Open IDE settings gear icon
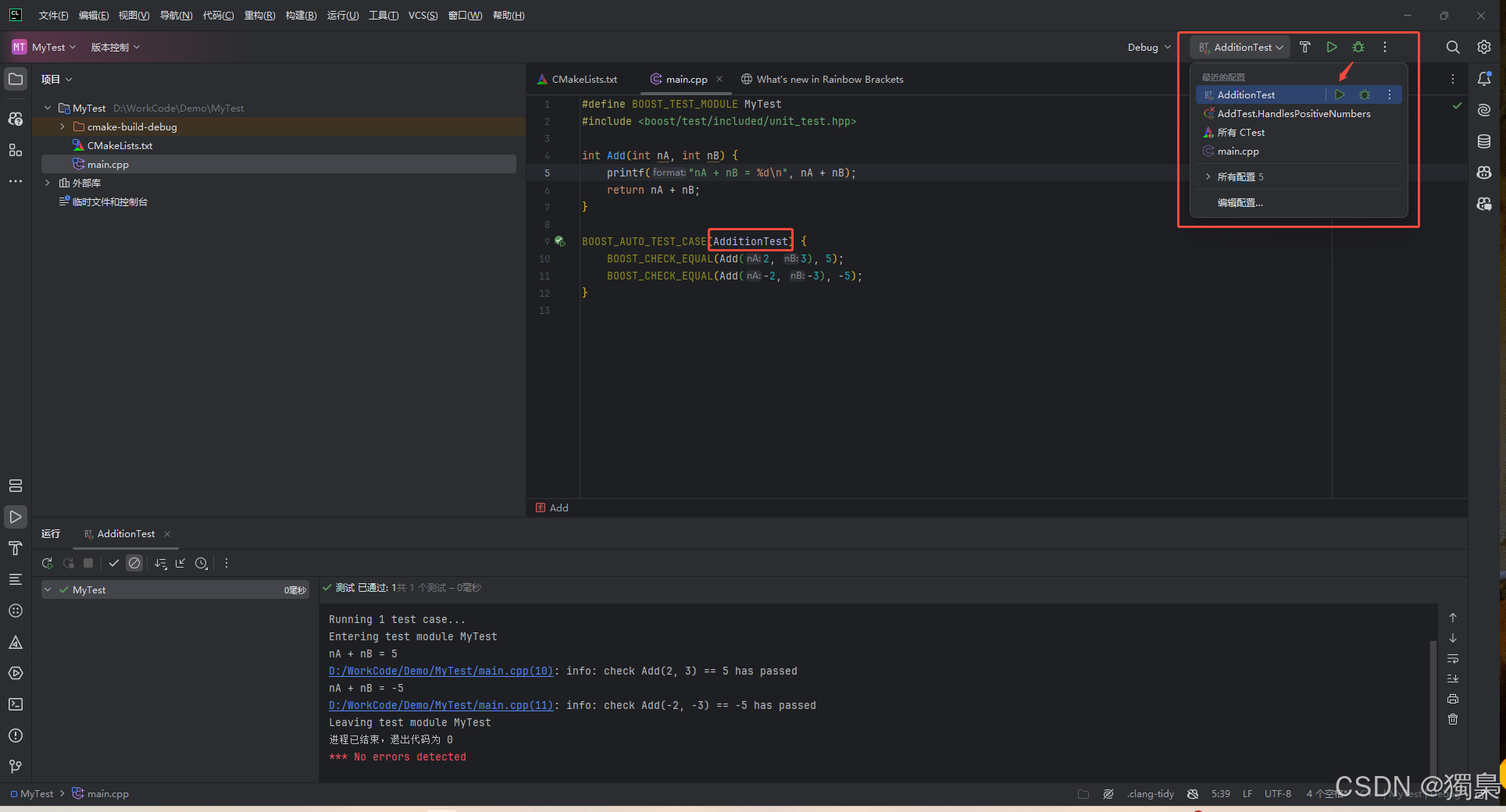The image size is (1506, 812). click(1484, 47)
